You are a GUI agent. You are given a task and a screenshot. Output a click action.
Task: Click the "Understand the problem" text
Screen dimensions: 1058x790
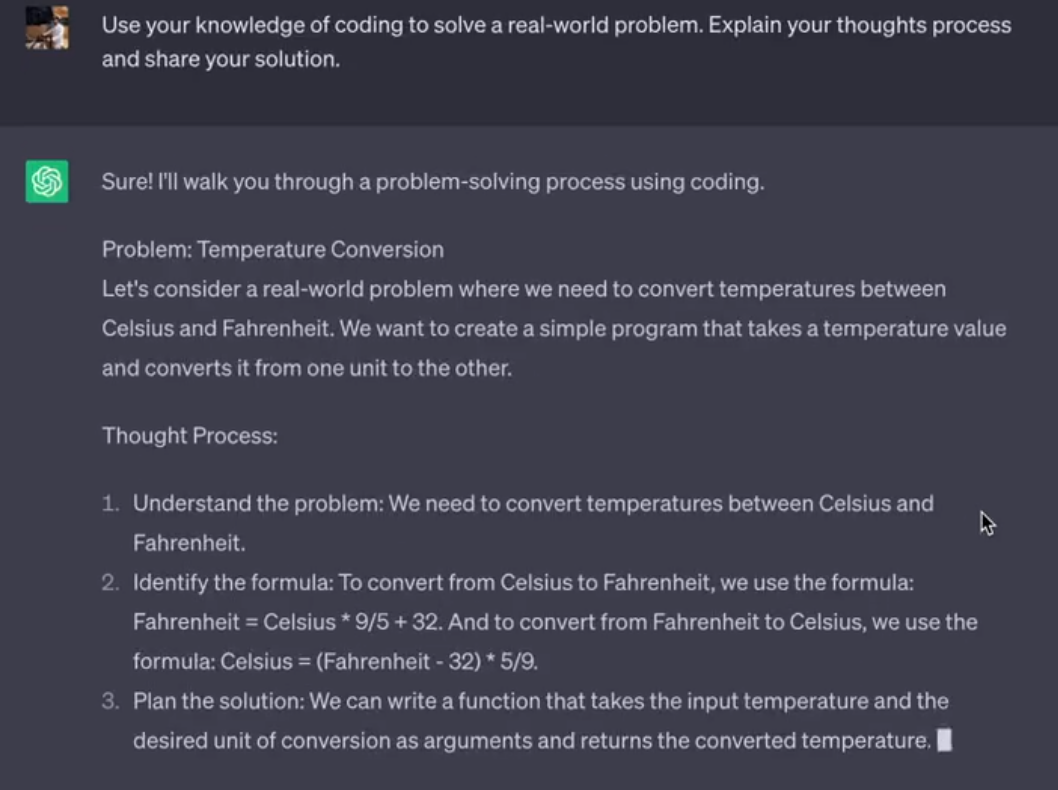257,503
